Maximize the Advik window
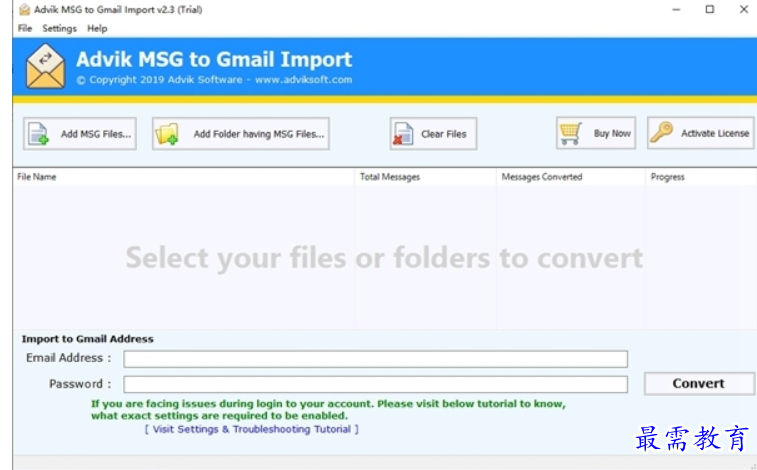 (710, 10)
